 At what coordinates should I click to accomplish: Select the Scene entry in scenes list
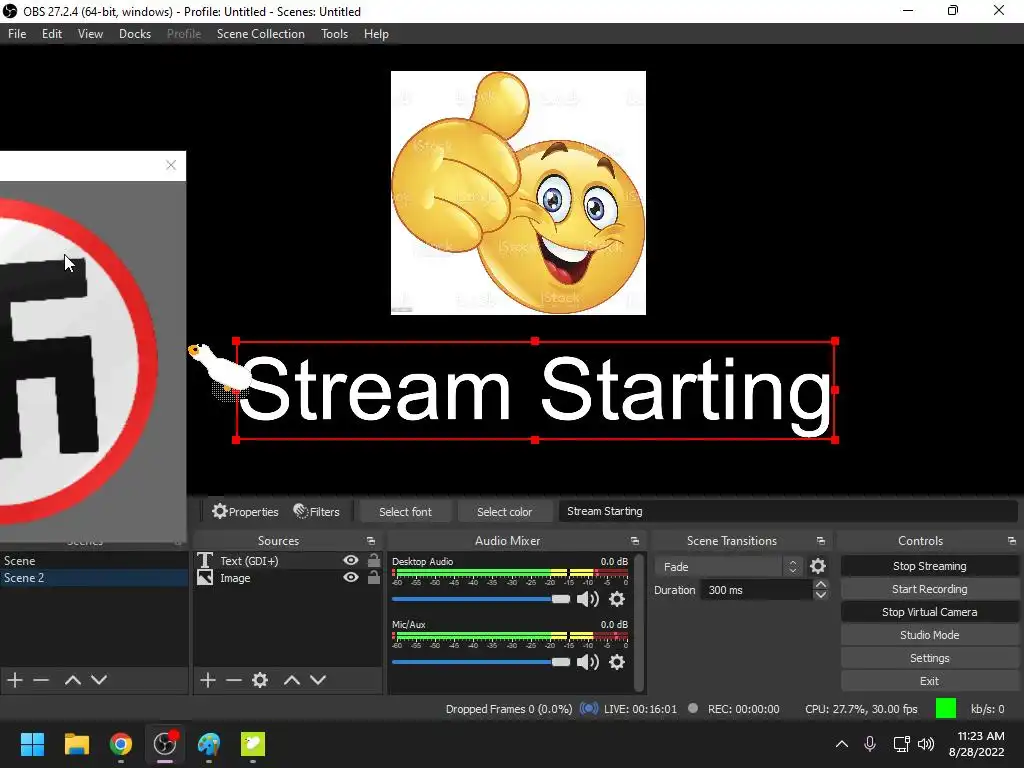click(94, 560)
